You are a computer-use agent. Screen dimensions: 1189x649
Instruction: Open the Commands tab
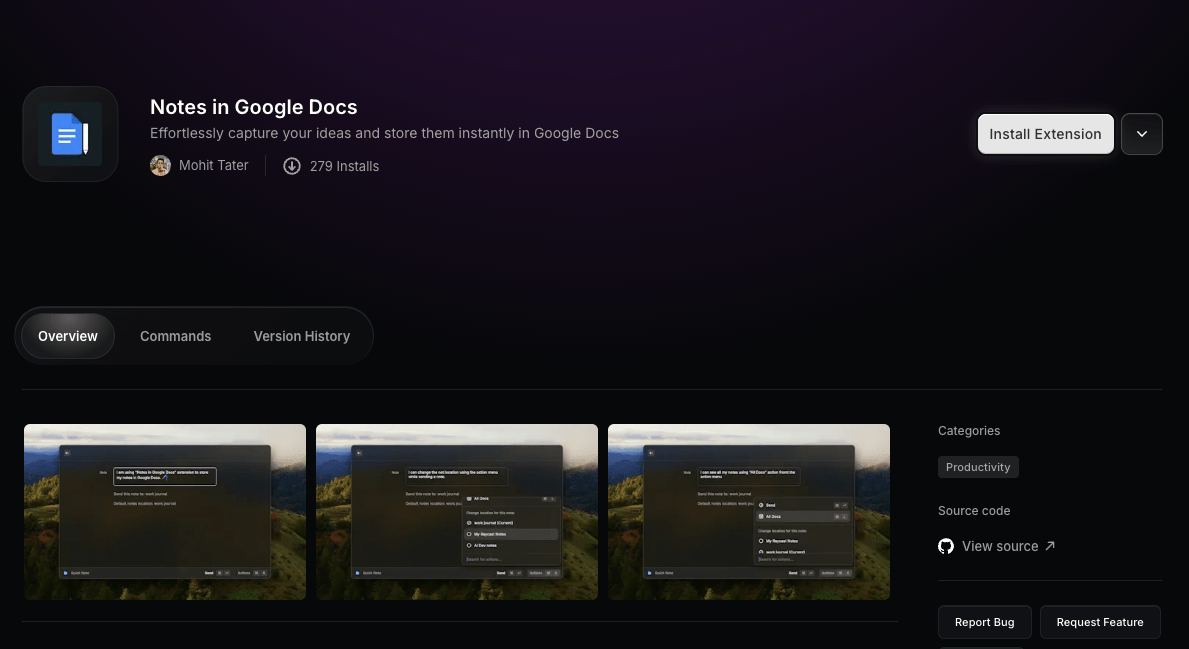[x=175, y=336]
